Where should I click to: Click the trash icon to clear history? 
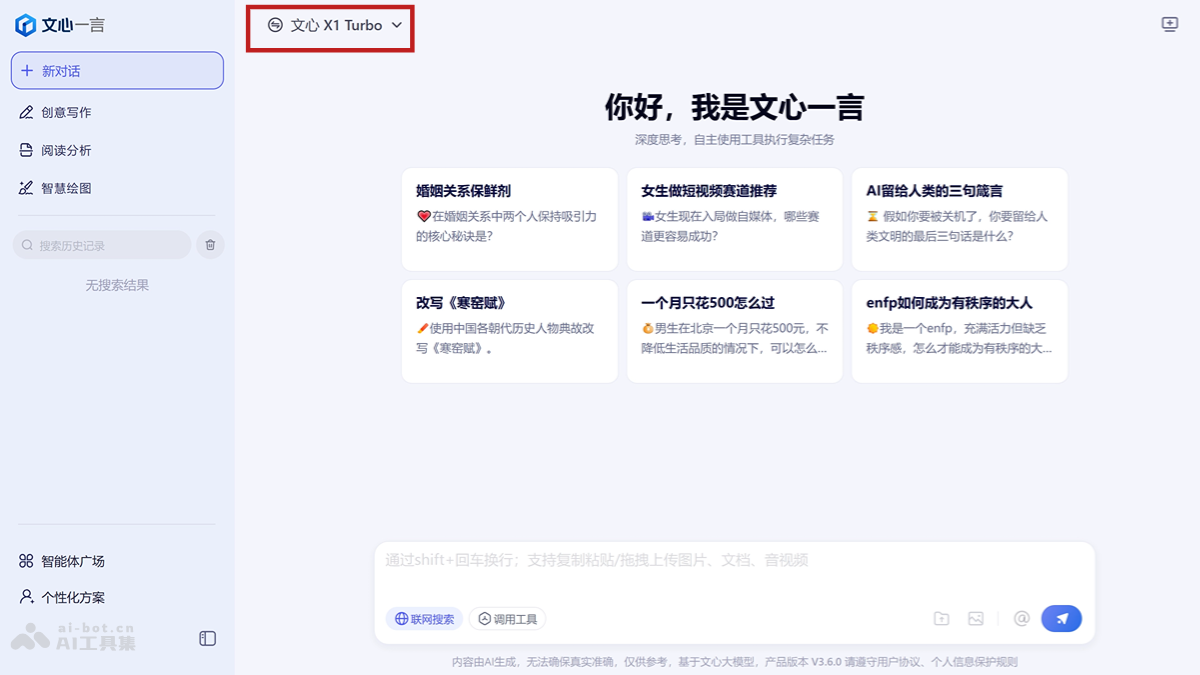209,245
